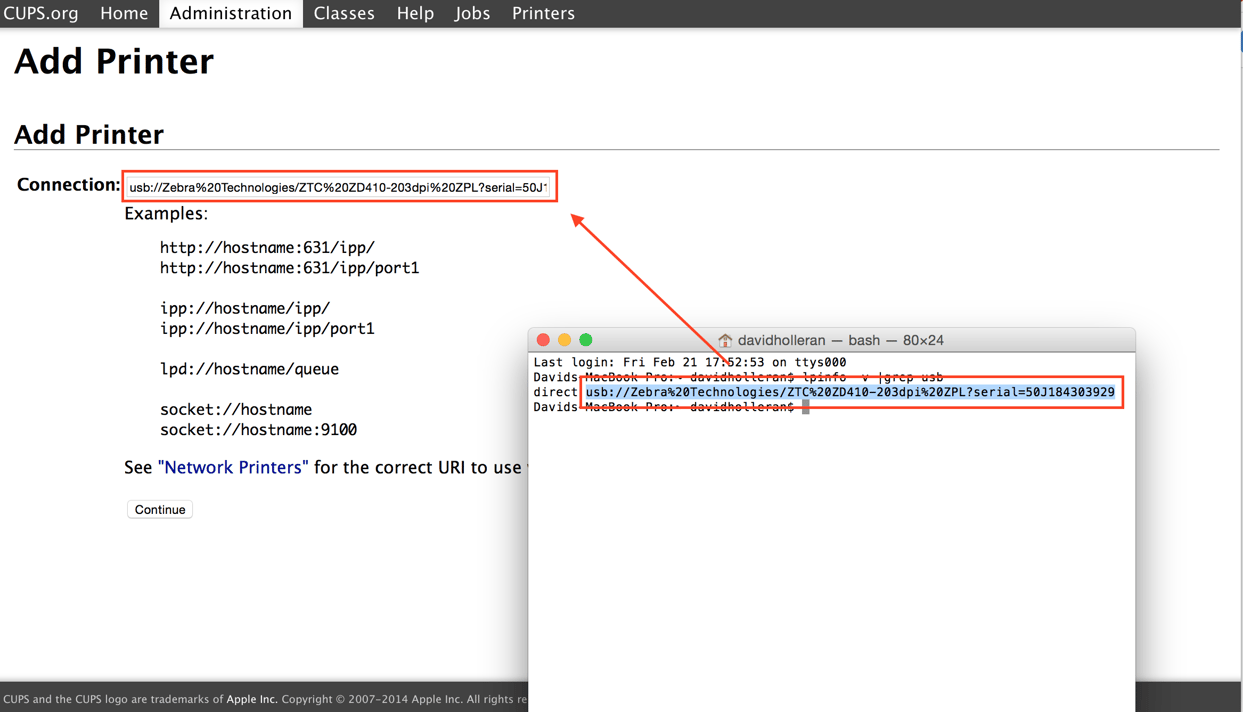
Task: Open the Help tab
Action: (415, 14)
